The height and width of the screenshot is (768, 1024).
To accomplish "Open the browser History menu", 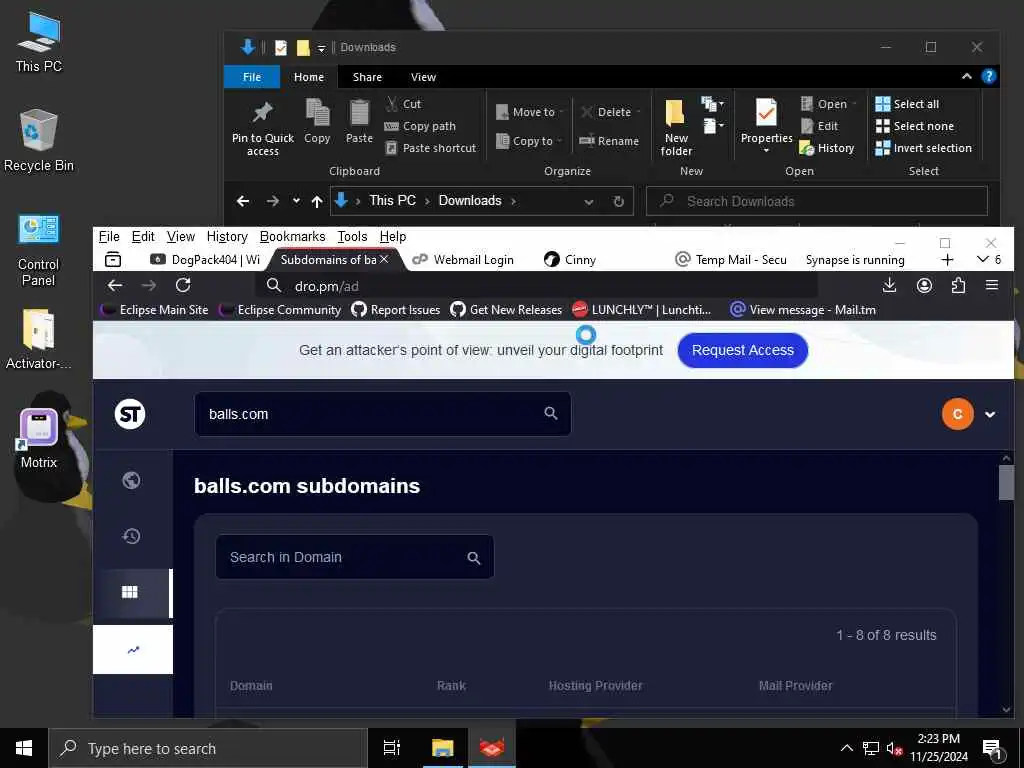I will 227,236.
